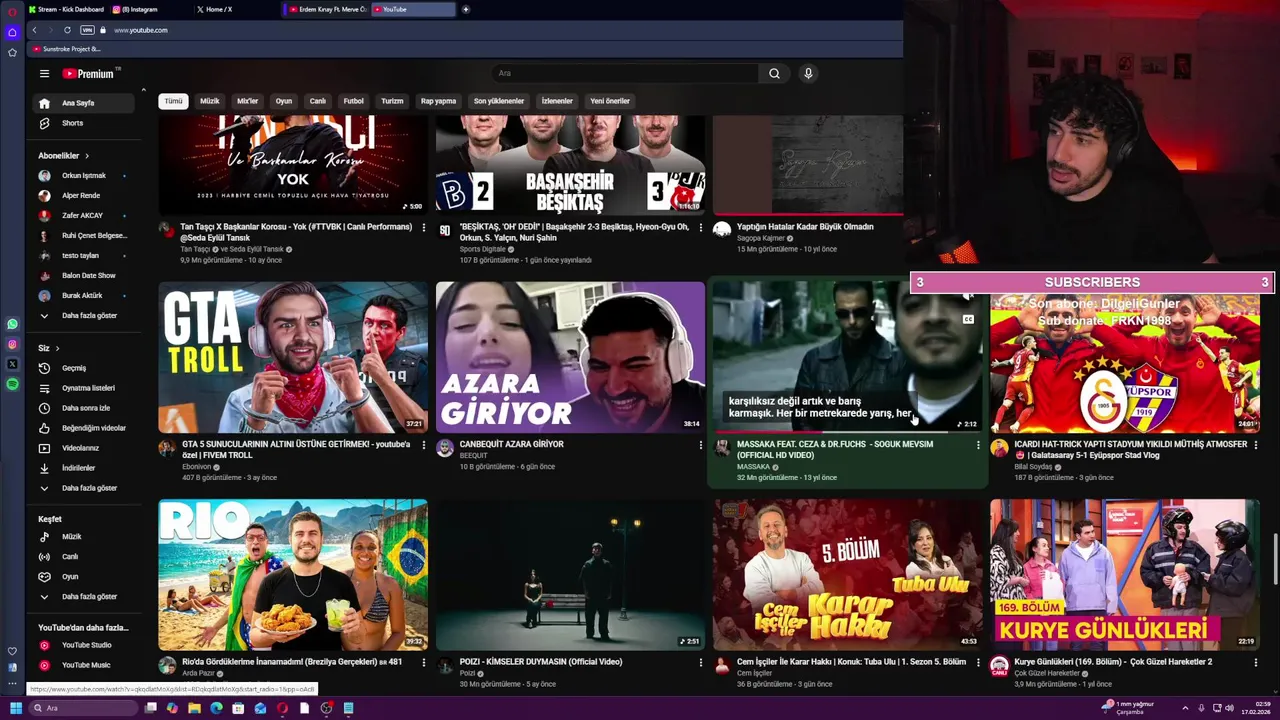Open GTA TROLL video thumbnail

click(x=293, y=357)
